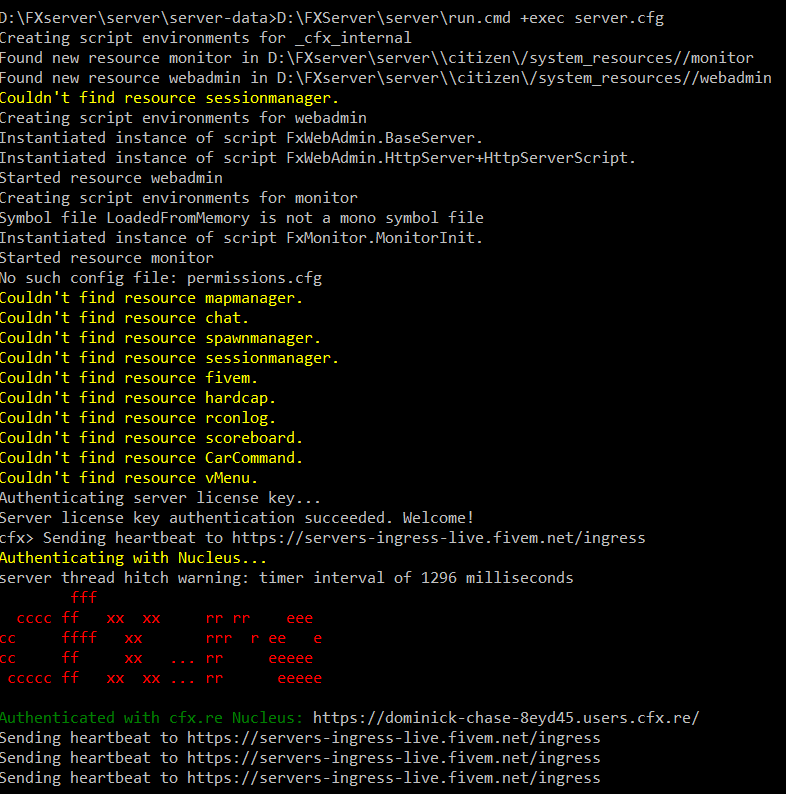Click 'Couldn't find resource CarCommand.' line

pos(151,458)
